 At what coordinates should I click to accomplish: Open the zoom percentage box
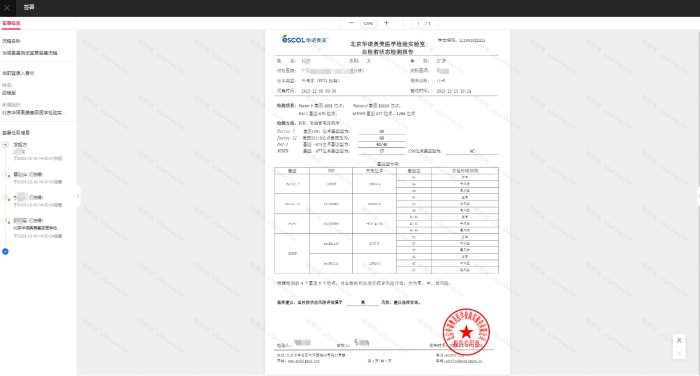coord(368,23)
